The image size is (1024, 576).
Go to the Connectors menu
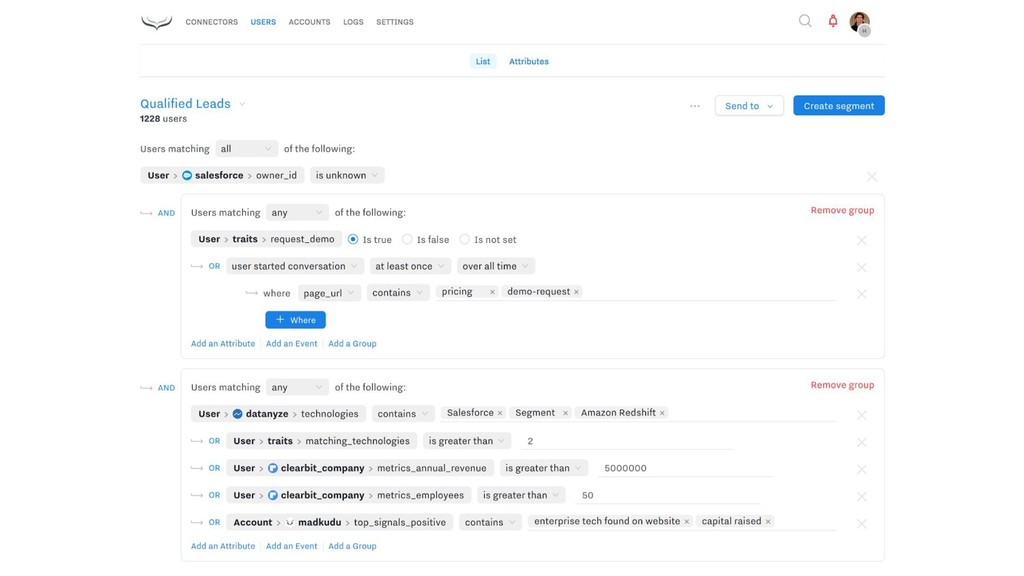pos(212,22)
